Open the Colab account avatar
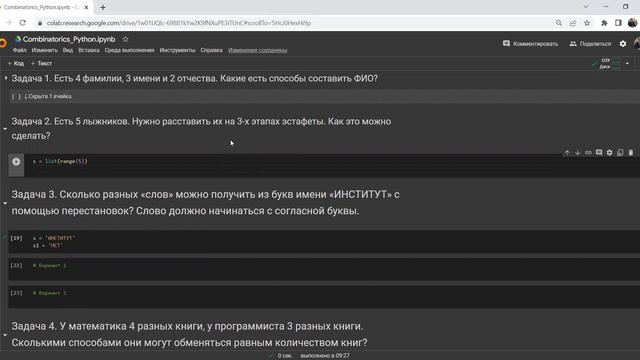 point(637,43)
